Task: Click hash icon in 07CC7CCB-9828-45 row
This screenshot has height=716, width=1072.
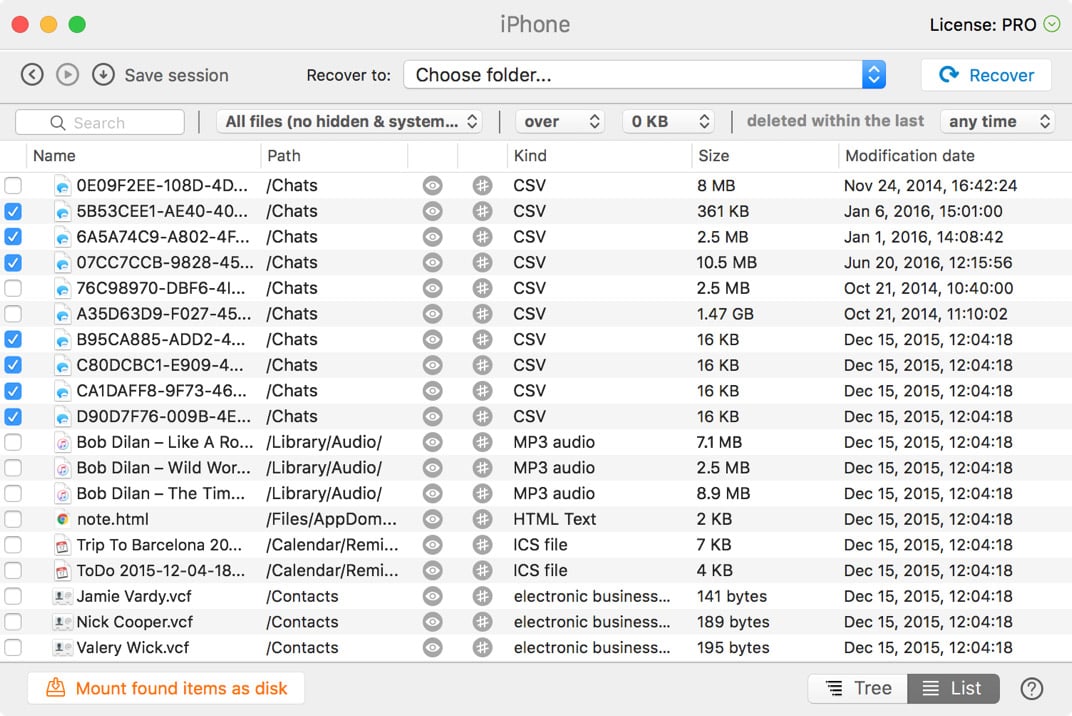Action: point(482,263)
